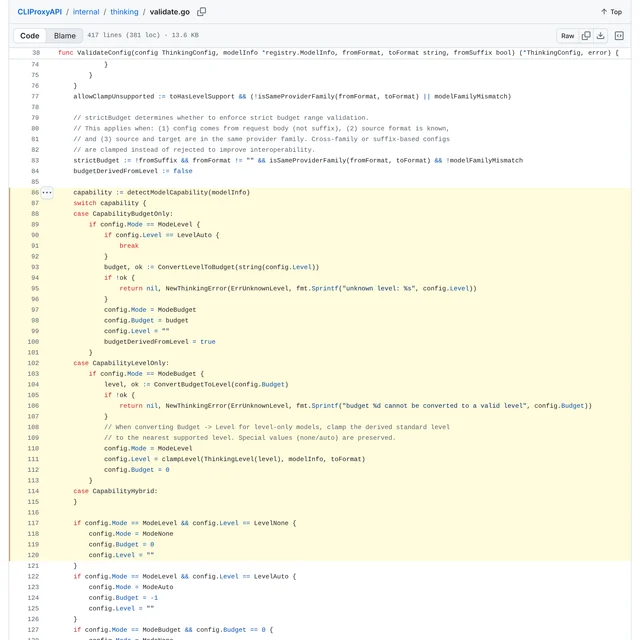Click validate.go file name in breadcrumb

point(169,12)
